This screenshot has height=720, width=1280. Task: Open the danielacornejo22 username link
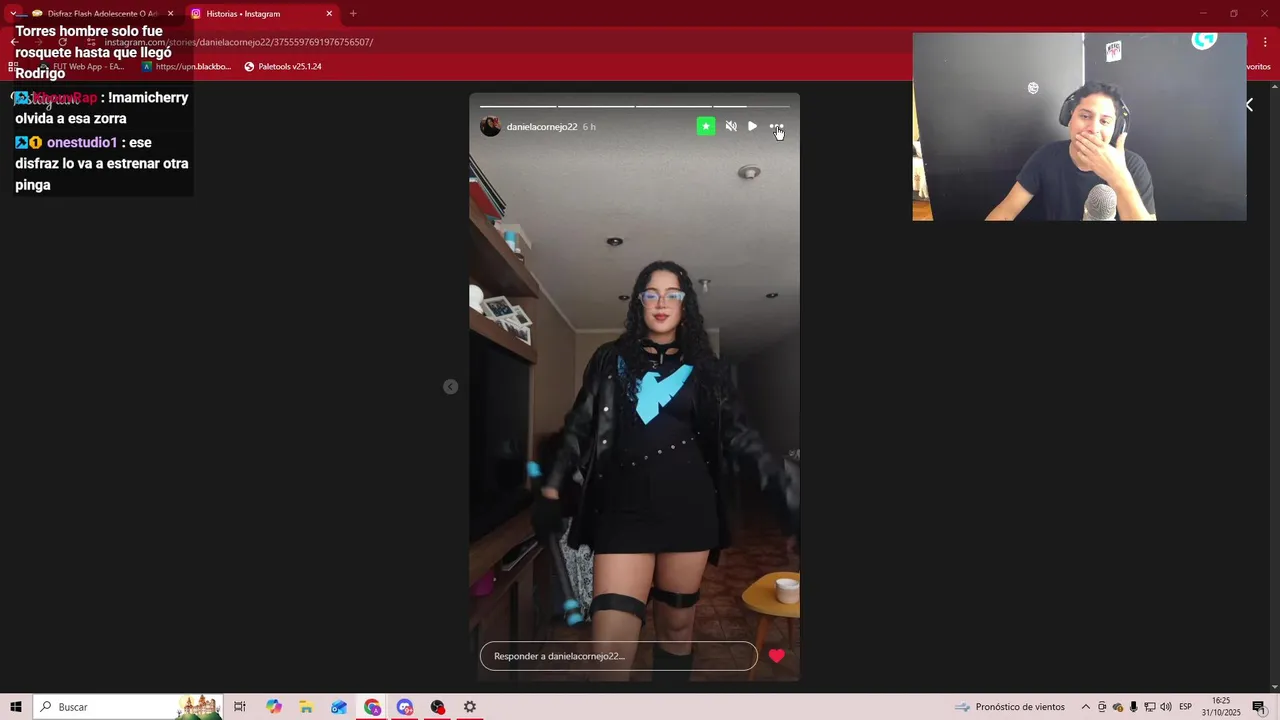(x=542, y=127)
